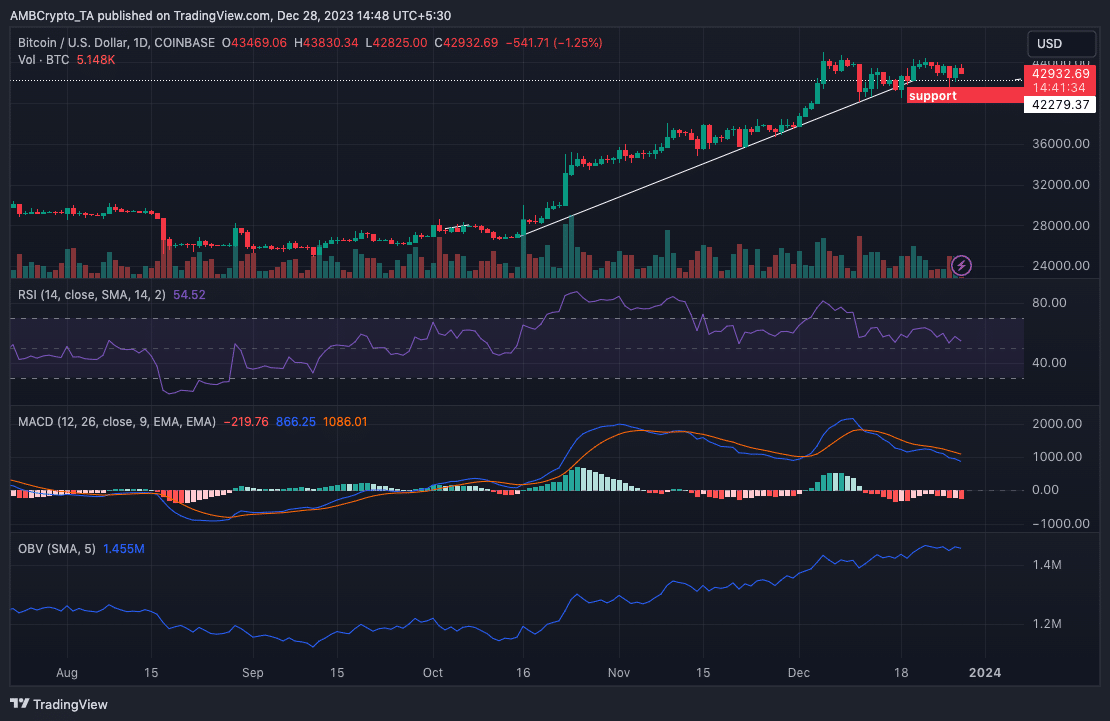This screenshot has height=721, width=1110.
Task: Click the 2024 label on time axis
Action: point(987,673)
